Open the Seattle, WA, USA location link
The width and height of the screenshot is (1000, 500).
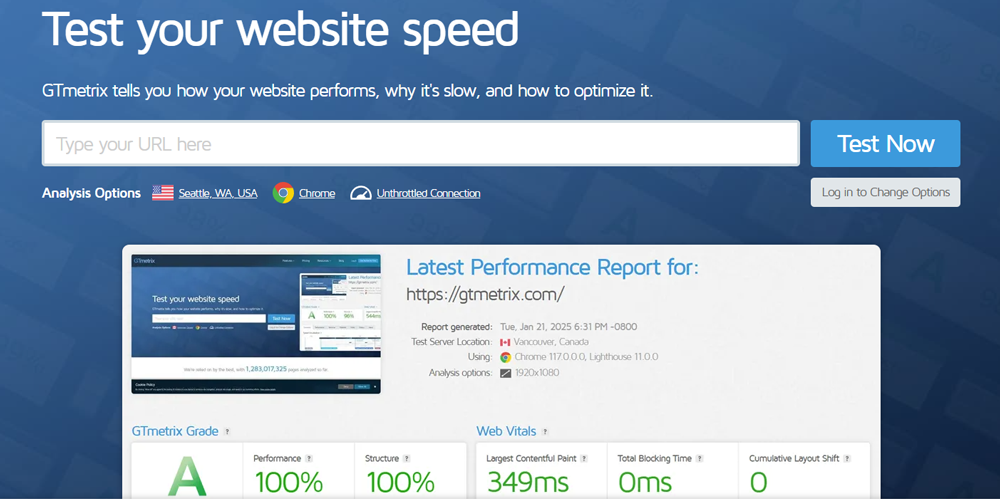coord(218,193)
